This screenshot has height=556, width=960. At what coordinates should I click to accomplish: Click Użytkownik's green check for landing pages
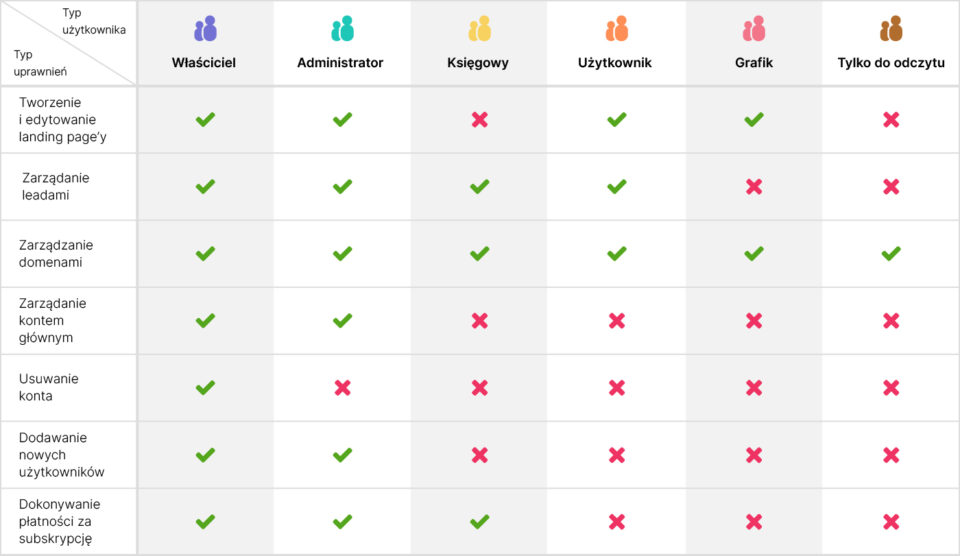(x=617, y=119)
